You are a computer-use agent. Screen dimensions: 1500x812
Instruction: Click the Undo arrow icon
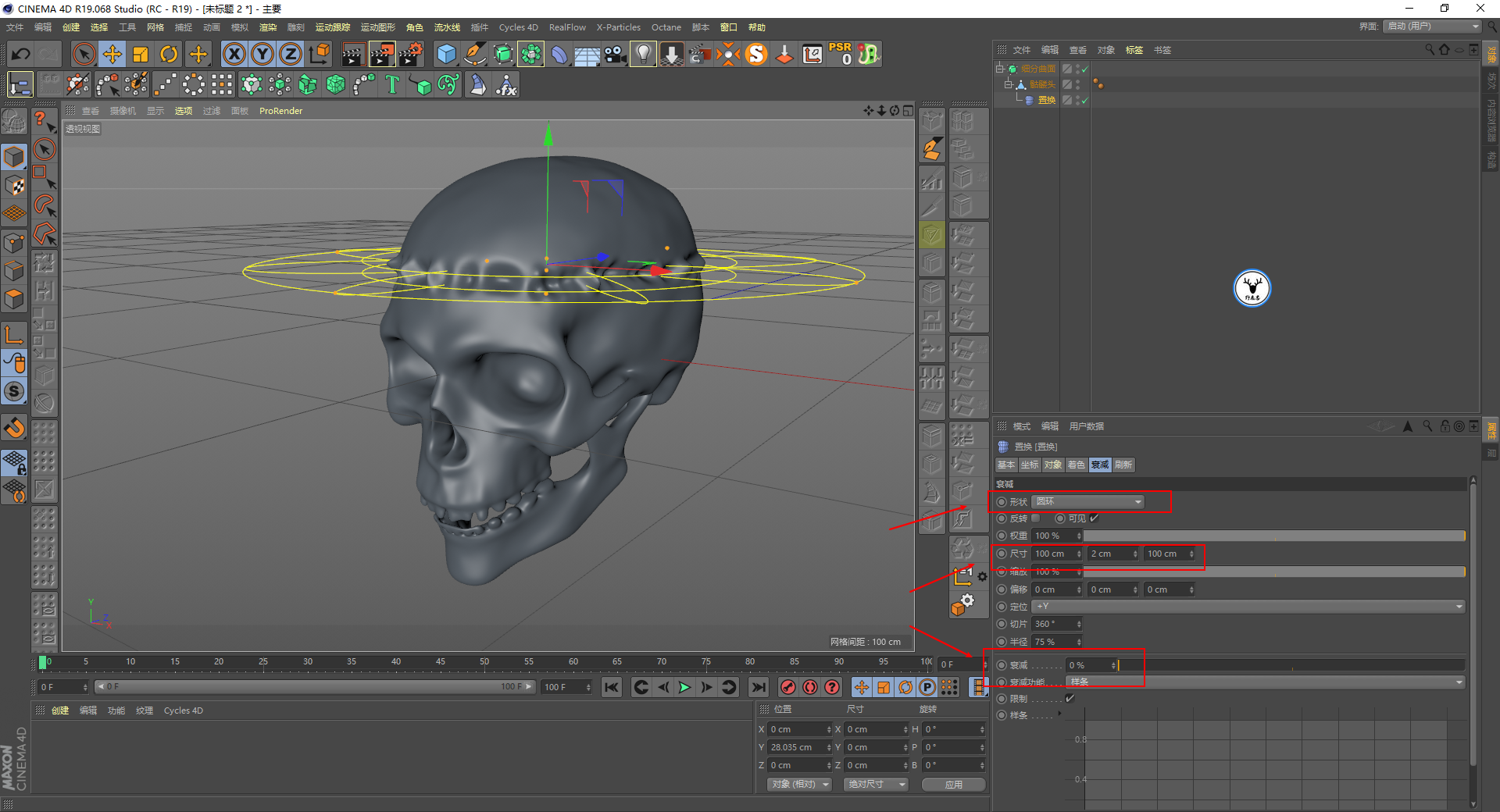coord(21,55)
